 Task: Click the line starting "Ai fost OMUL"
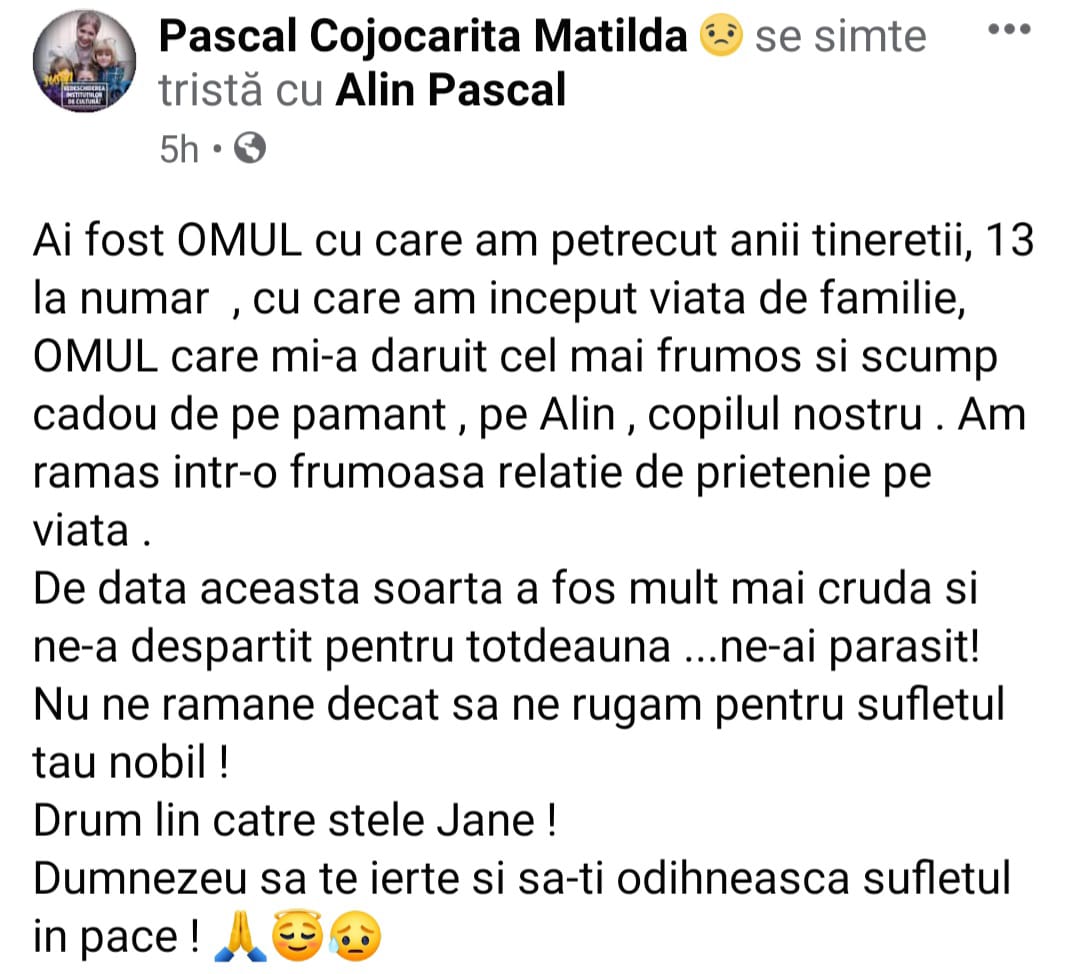532,242
